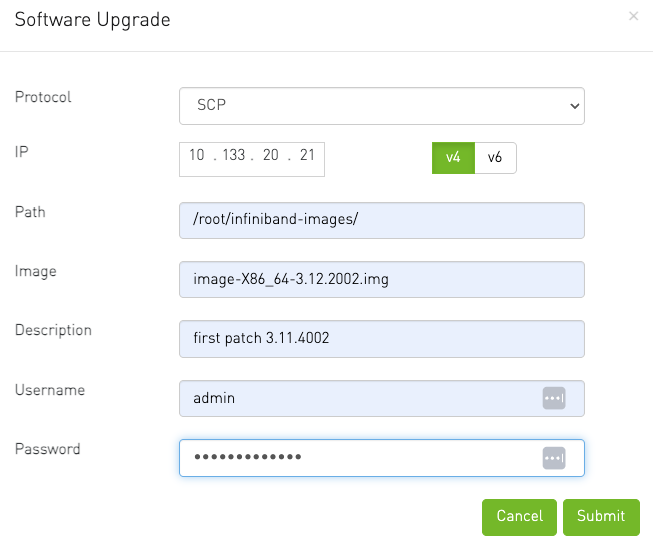
Task: Focus the Username field containing admin
Action: [x=360, y=398]
